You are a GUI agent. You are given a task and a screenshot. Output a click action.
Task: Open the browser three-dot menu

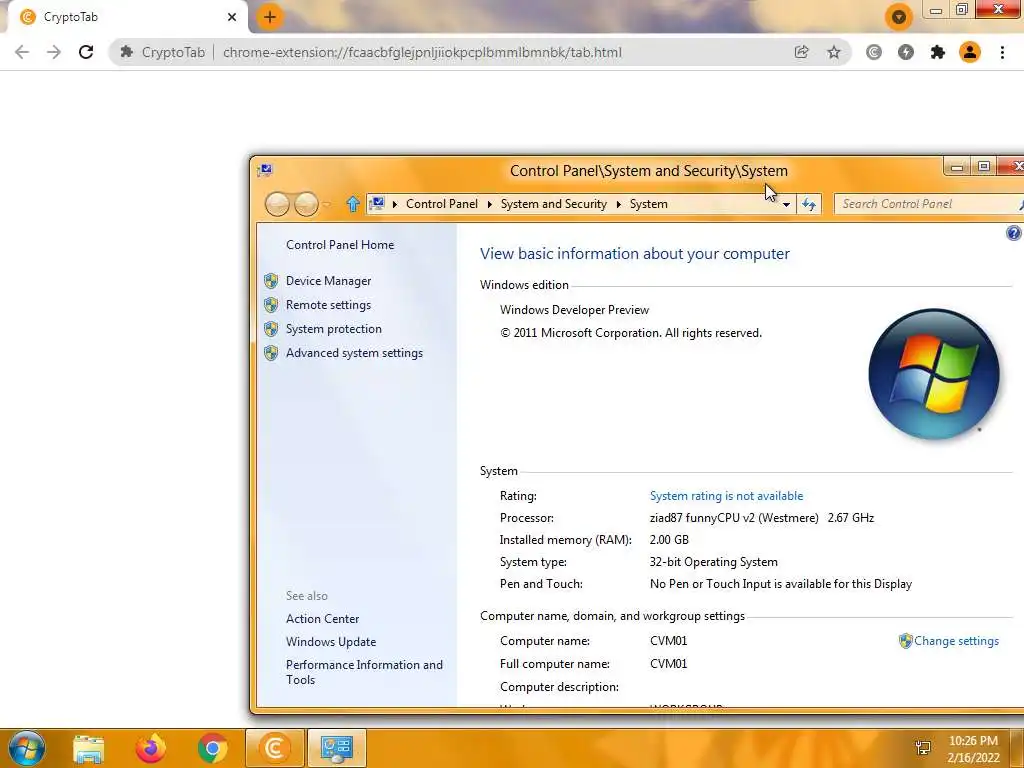click(x=1002, y=52)
